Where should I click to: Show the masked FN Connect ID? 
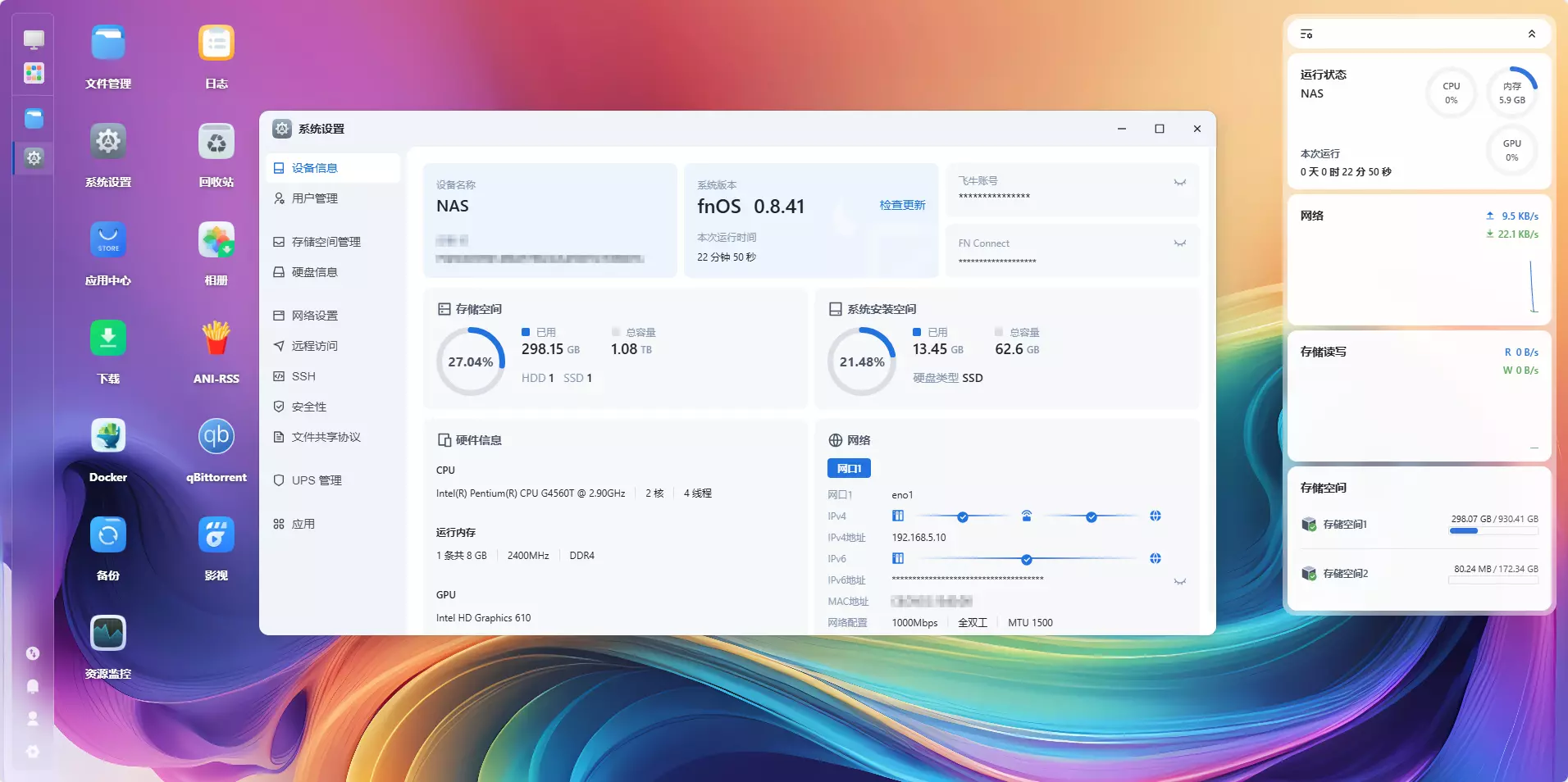click(1179, 243)
